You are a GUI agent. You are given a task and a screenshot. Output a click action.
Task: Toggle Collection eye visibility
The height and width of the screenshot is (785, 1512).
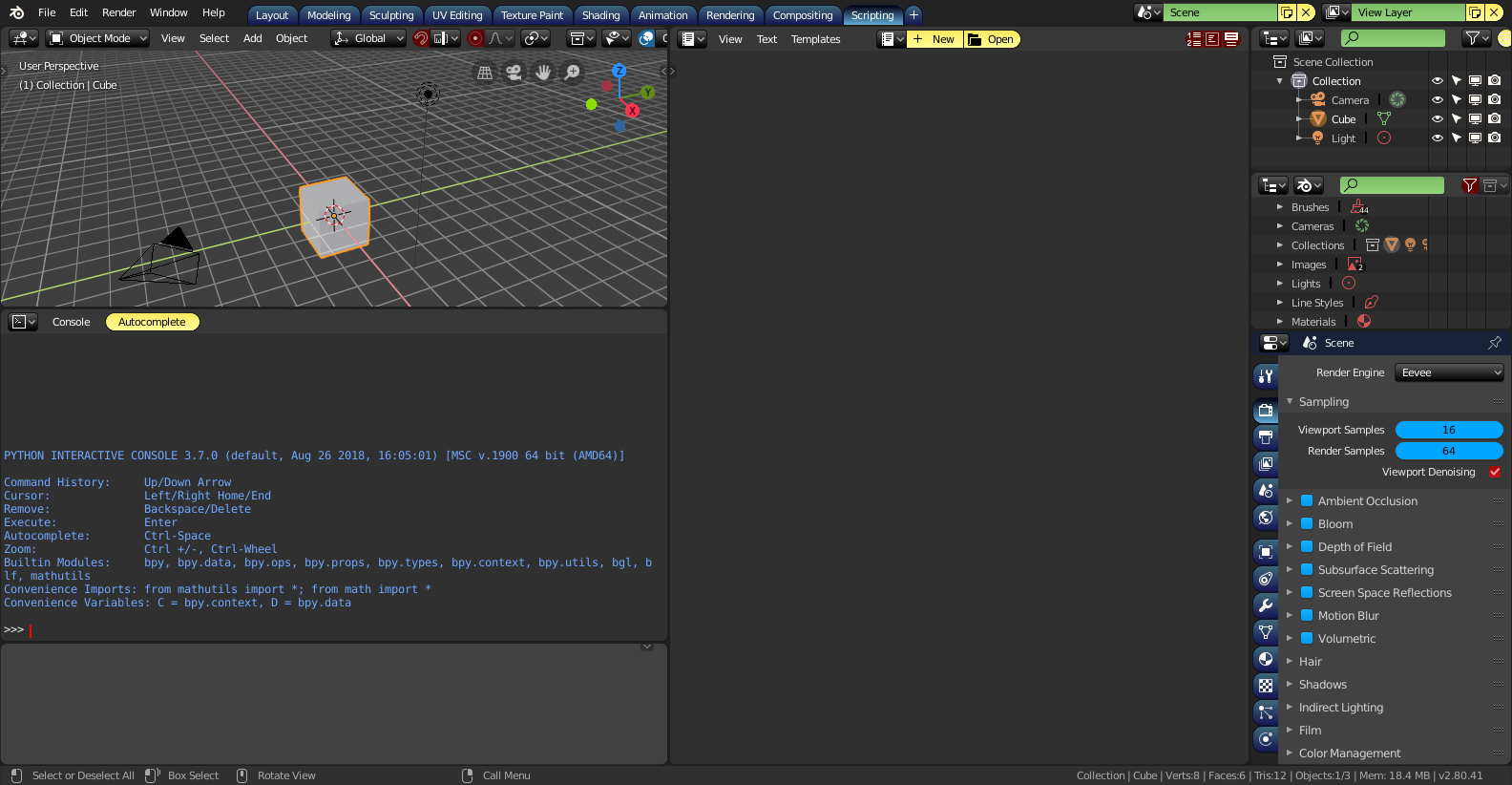(x=1438, y=81)
